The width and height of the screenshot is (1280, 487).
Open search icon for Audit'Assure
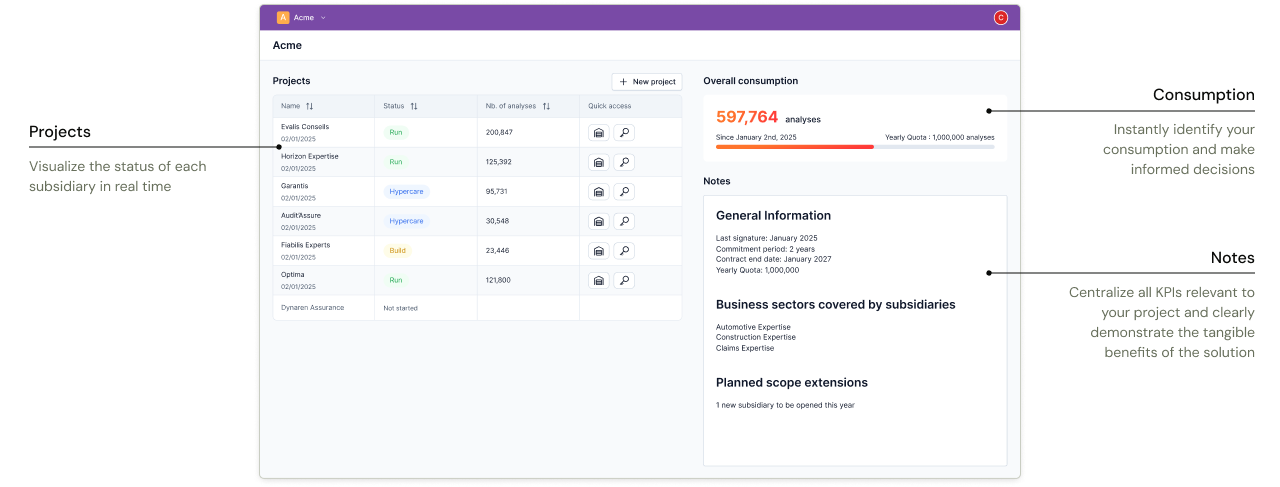[624, 221]
